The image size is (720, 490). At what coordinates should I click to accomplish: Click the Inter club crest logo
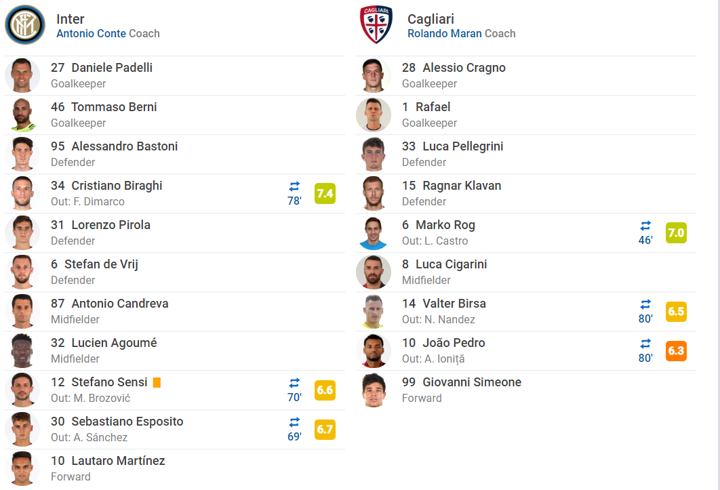pyautogui.click(x=25, y=25)
